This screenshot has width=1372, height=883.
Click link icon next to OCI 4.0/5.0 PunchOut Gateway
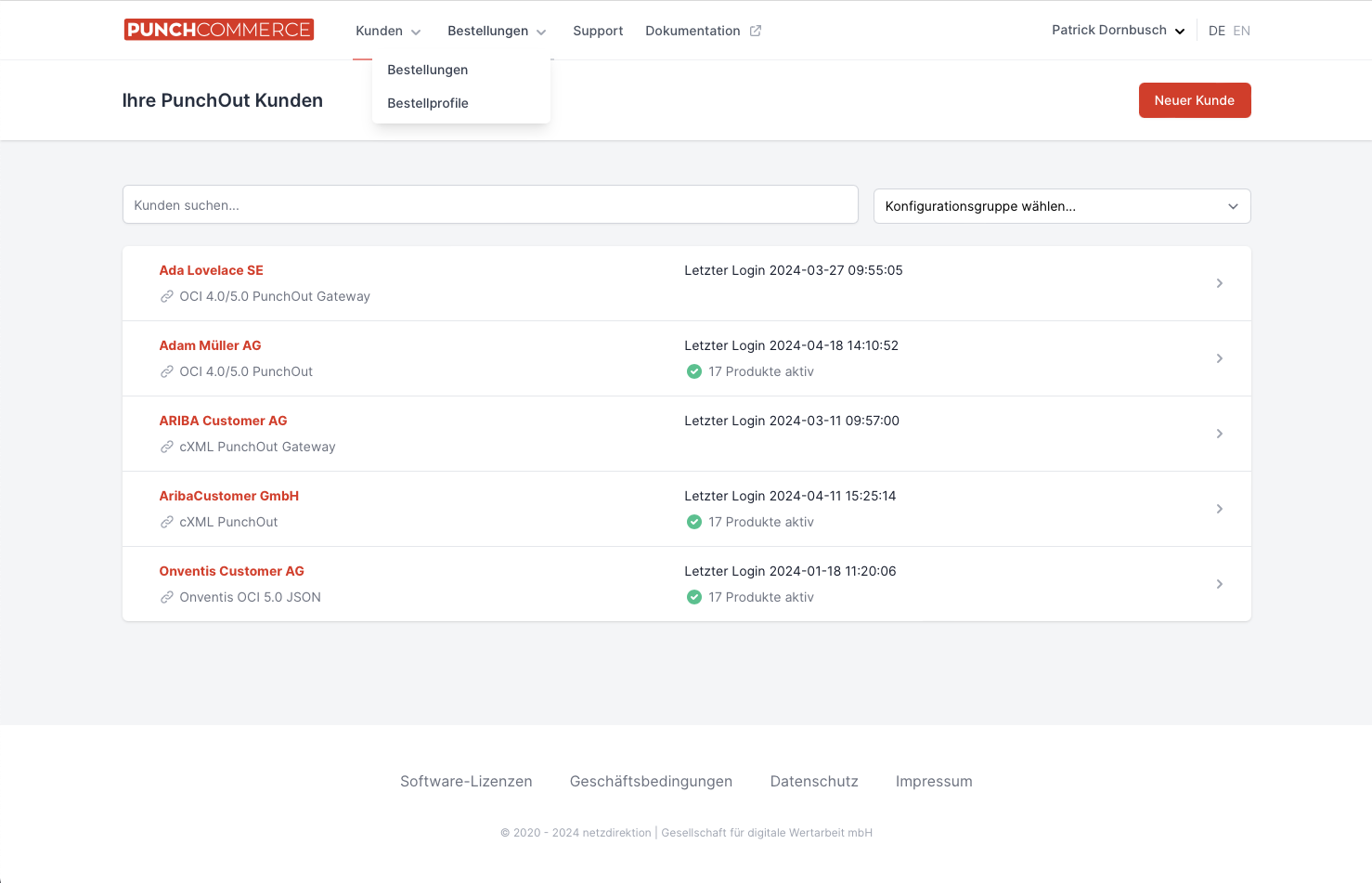(x=167, y=296)
